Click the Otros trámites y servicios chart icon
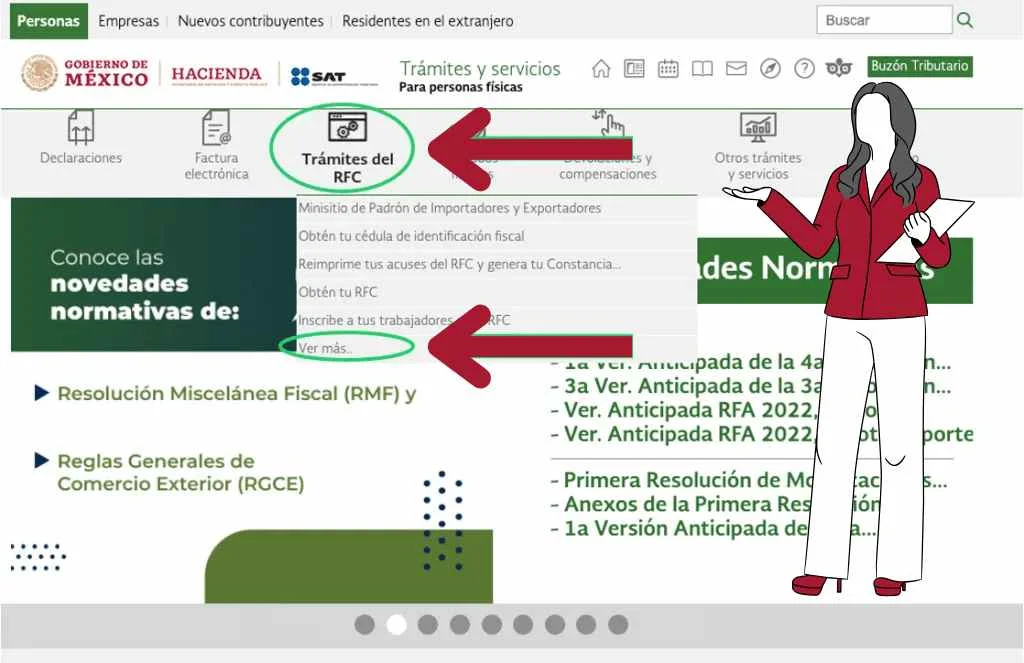Viewport: 1024px width, 663px height. click(x=758, y=127)
